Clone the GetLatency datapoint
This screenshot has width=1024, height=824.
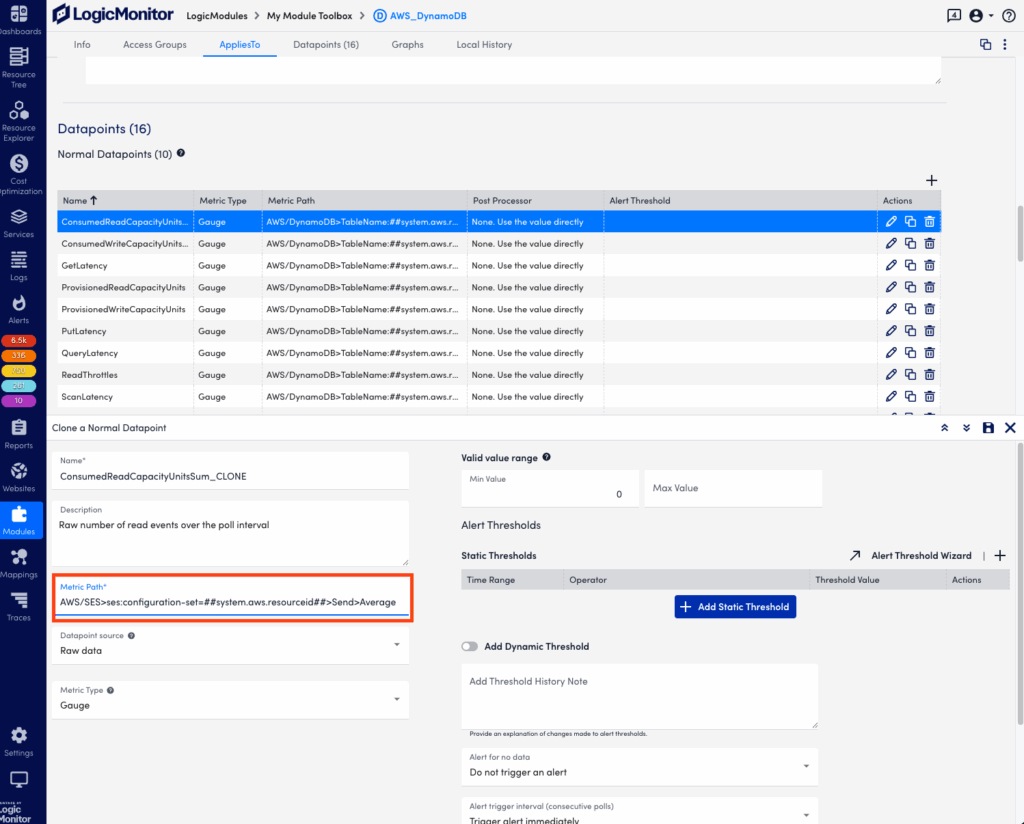coord(910,265)
